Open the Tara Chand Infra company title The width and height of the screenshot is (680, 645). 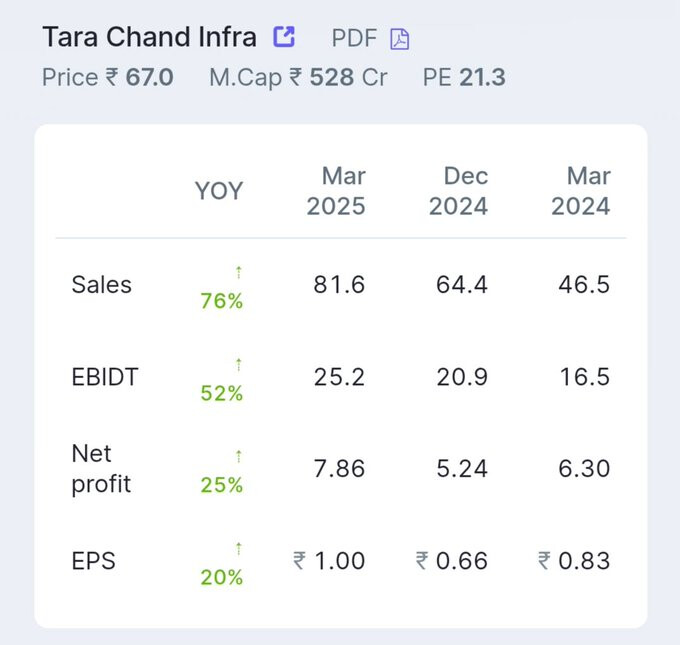click(150, 37)
